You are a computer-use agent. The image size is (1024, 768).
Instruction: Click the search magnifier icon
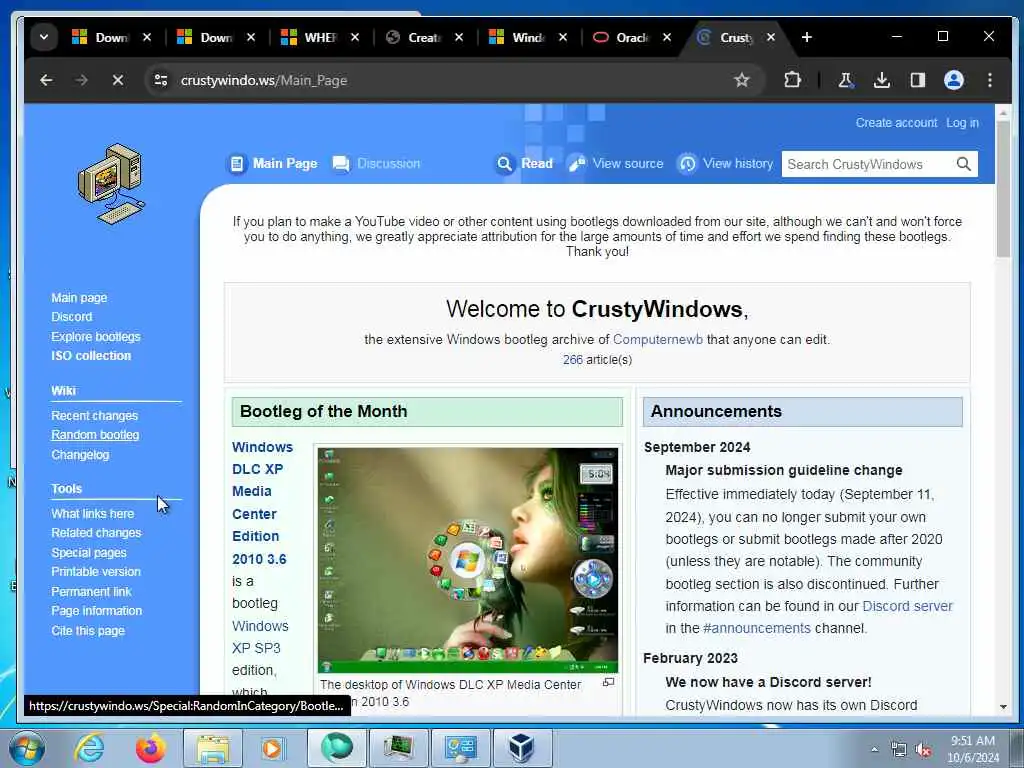[964, 164]
